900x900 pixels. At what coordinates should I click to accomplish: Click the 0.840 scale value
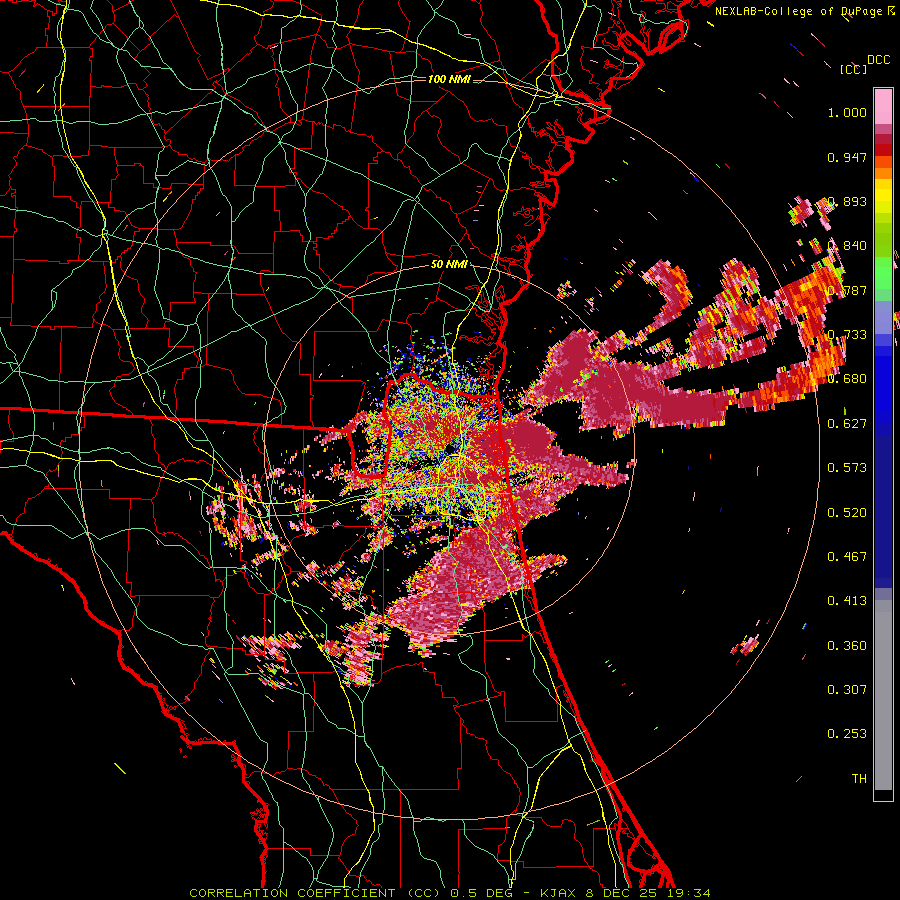(x=847, y=246)
